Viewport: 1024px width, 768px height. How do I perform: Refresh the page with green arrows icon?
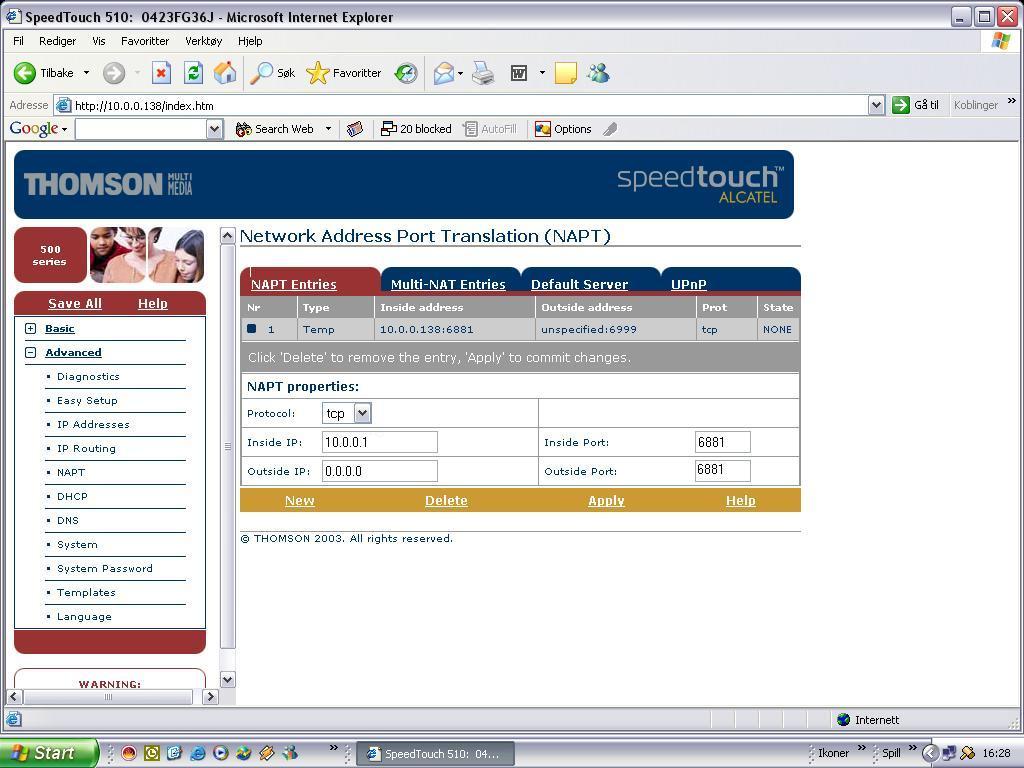click(x=193, y=73)
